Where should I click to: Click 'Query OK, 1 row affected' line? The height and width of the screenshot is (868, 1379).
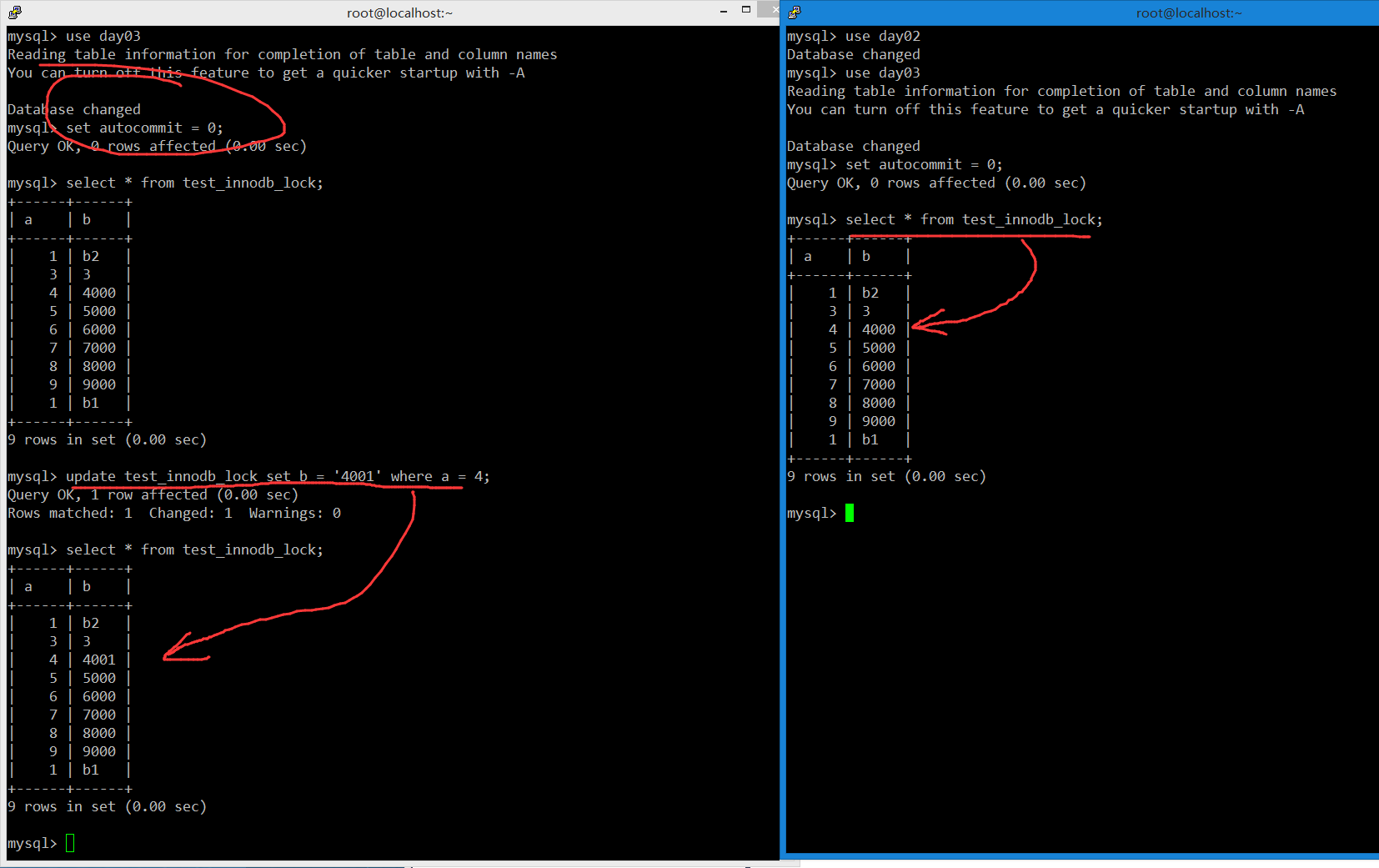(153, 494)
